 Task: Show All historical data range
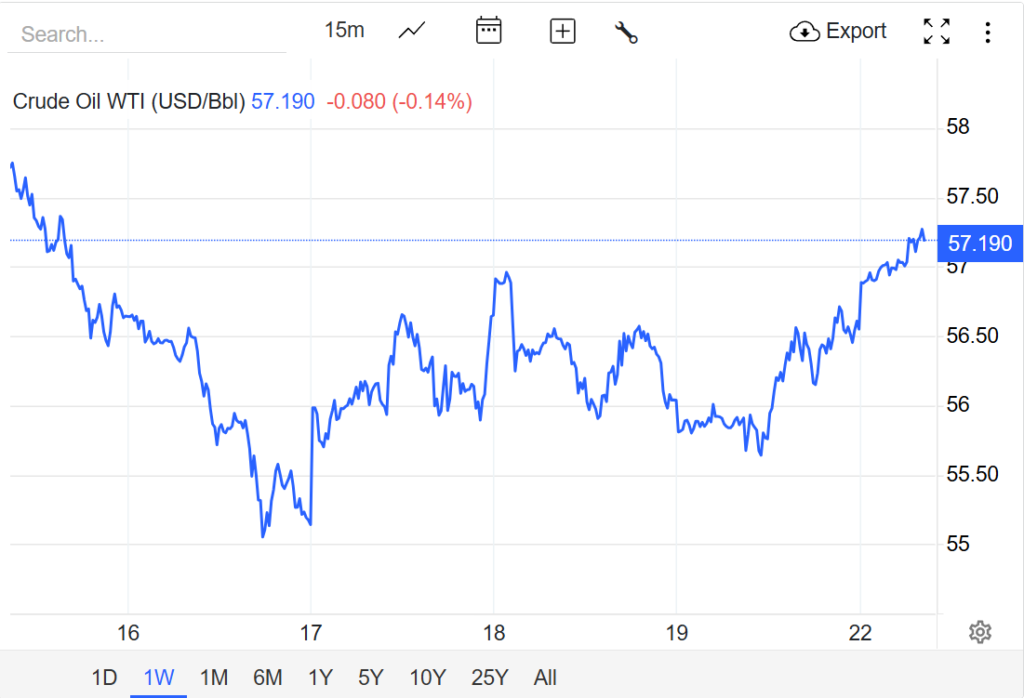click(x=545, y=677)
